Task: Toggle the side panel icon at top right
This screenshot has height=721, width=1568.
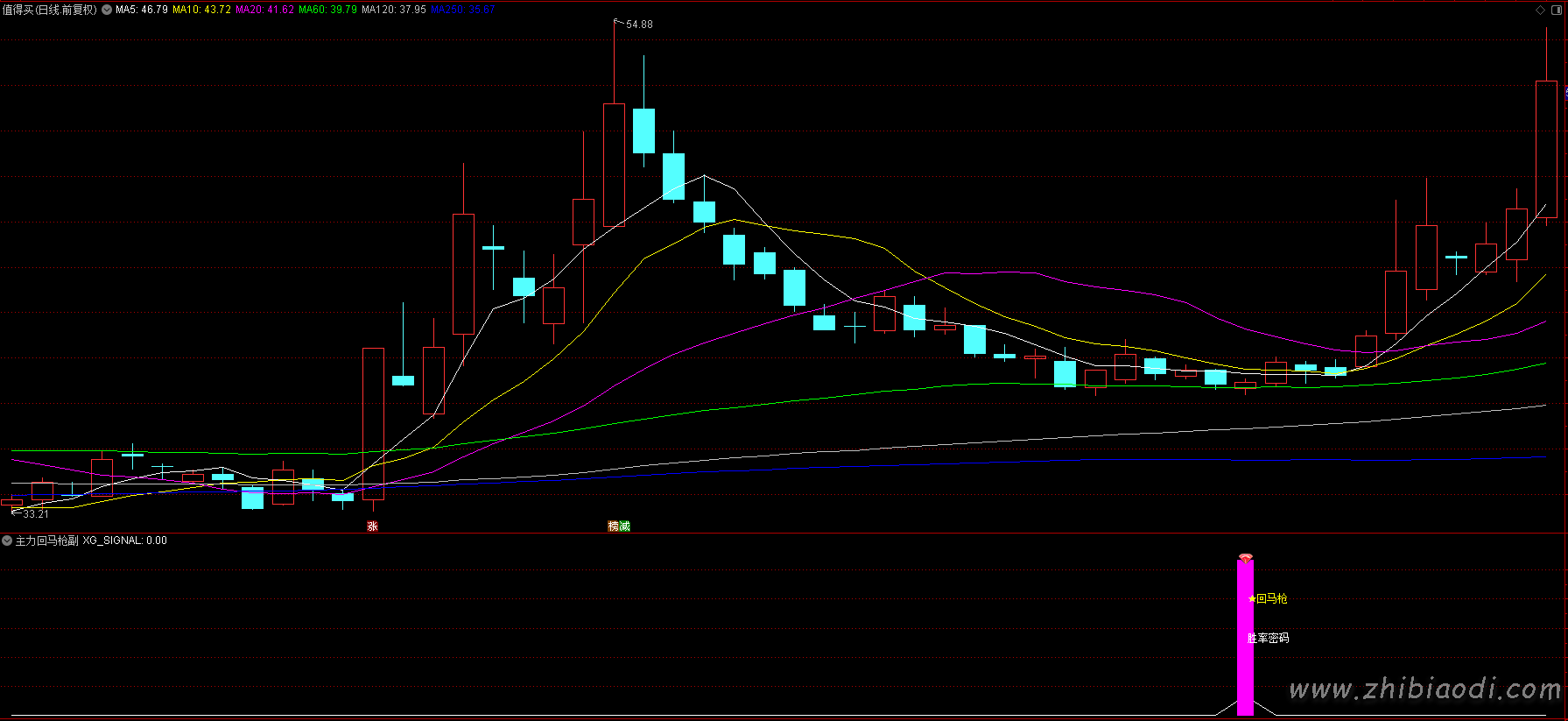Action: click(x=1556, y=10)
